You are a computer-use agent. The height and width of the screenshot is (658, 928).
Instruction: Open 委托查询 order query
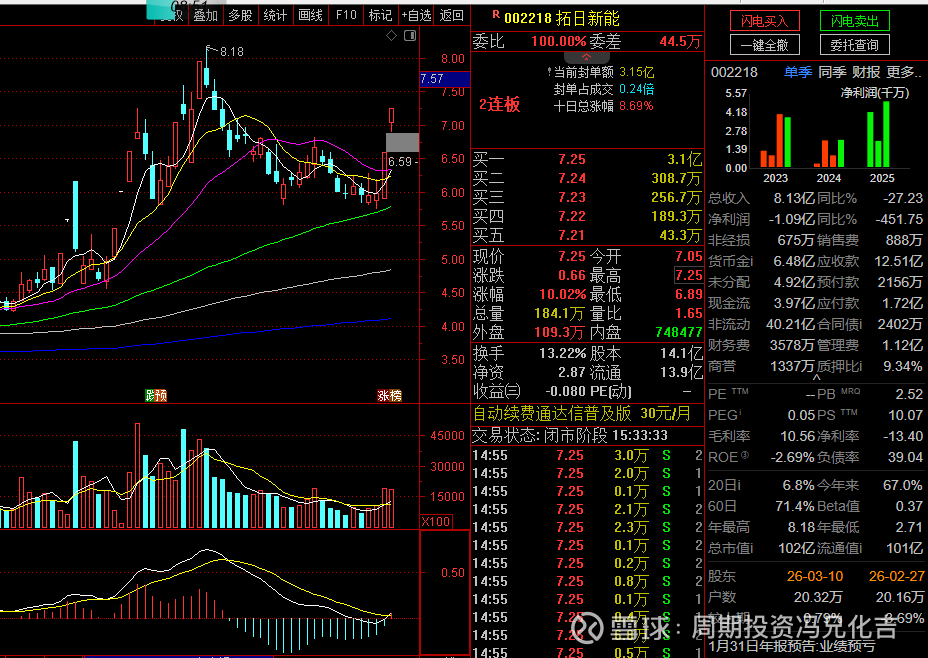(x=855, y=45)
